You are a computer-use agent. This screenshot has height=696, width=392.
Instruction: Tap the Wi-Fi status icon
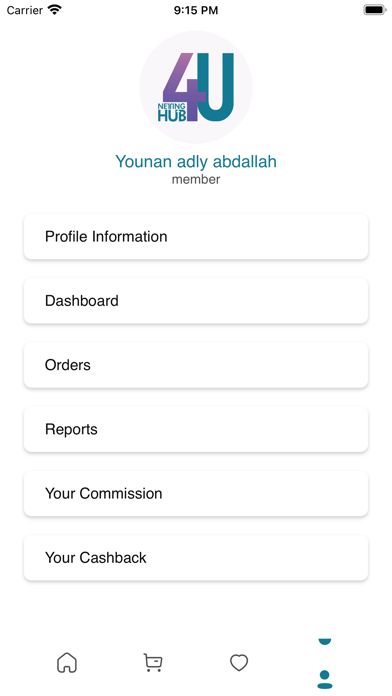coord(55,10)
